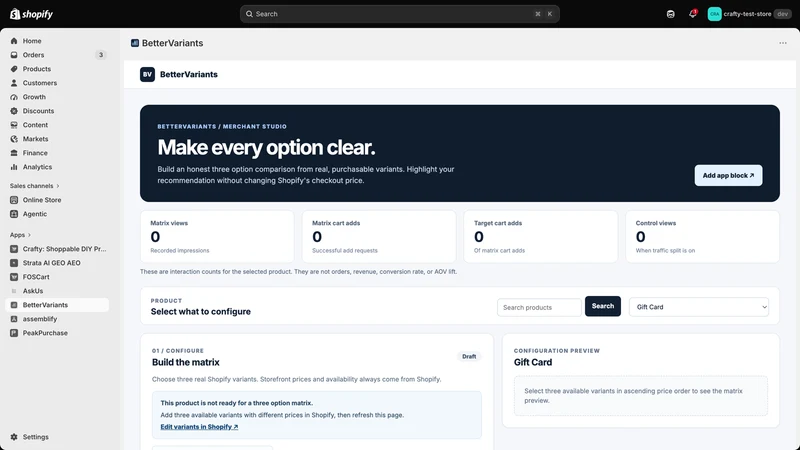Focus the Search products input
Viewport: 800px width, 450px height.
(539, 307)
